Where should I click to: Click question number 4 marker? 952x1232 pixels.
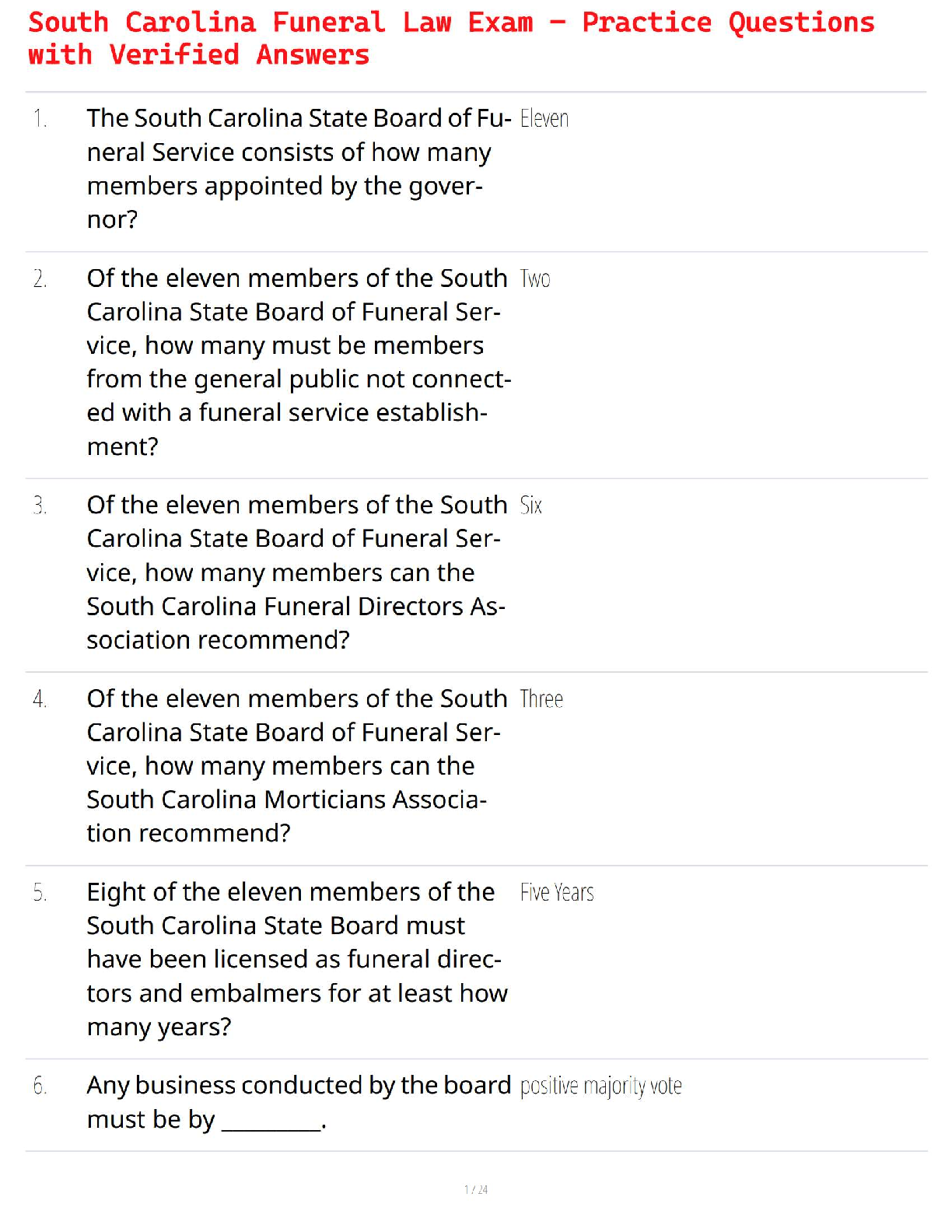(40, 700)
